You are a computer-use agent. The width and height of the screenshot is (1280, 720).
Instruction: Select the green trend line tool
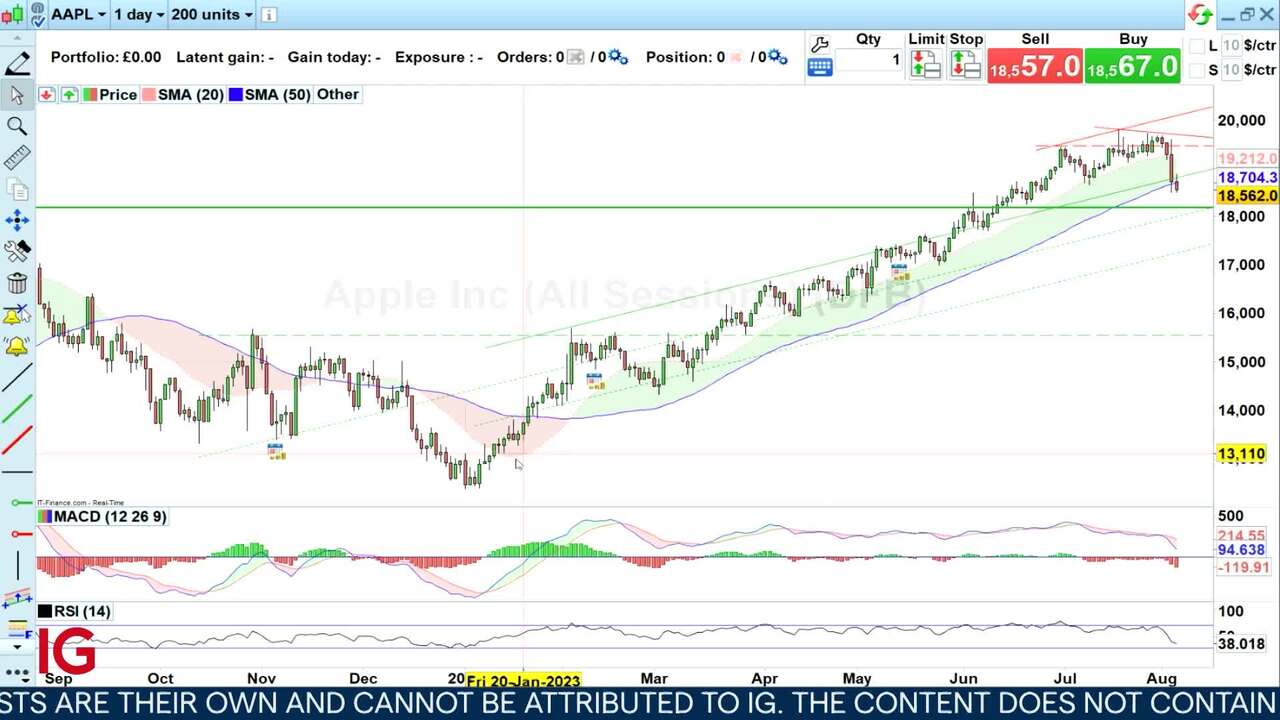(x=17, y=409)
